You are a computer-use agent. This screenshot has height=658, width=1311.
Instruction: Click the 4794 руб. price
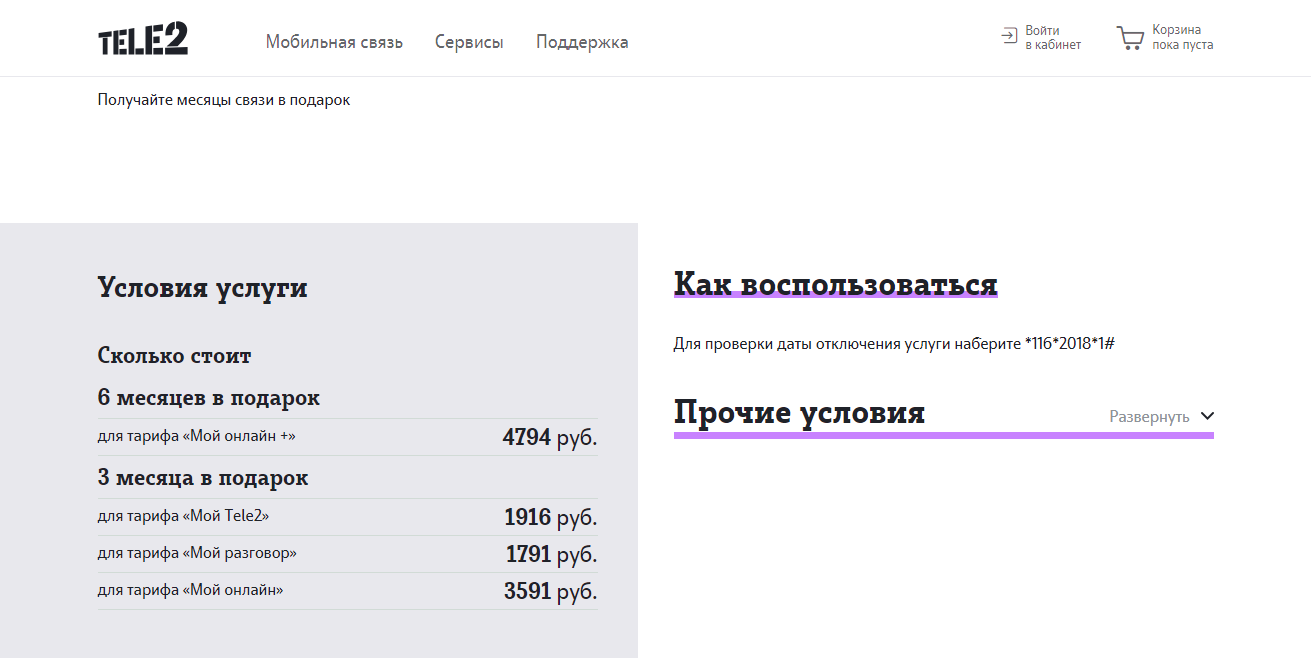click(550, 437)
